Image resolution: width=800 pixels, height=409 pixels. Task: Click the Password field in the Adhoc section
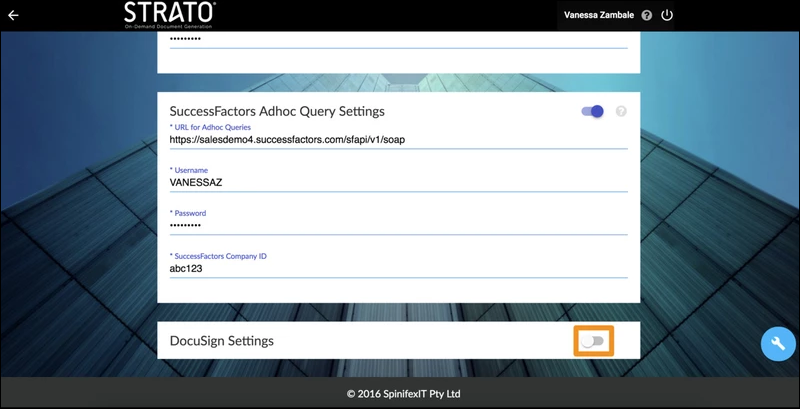coord(398,226)
